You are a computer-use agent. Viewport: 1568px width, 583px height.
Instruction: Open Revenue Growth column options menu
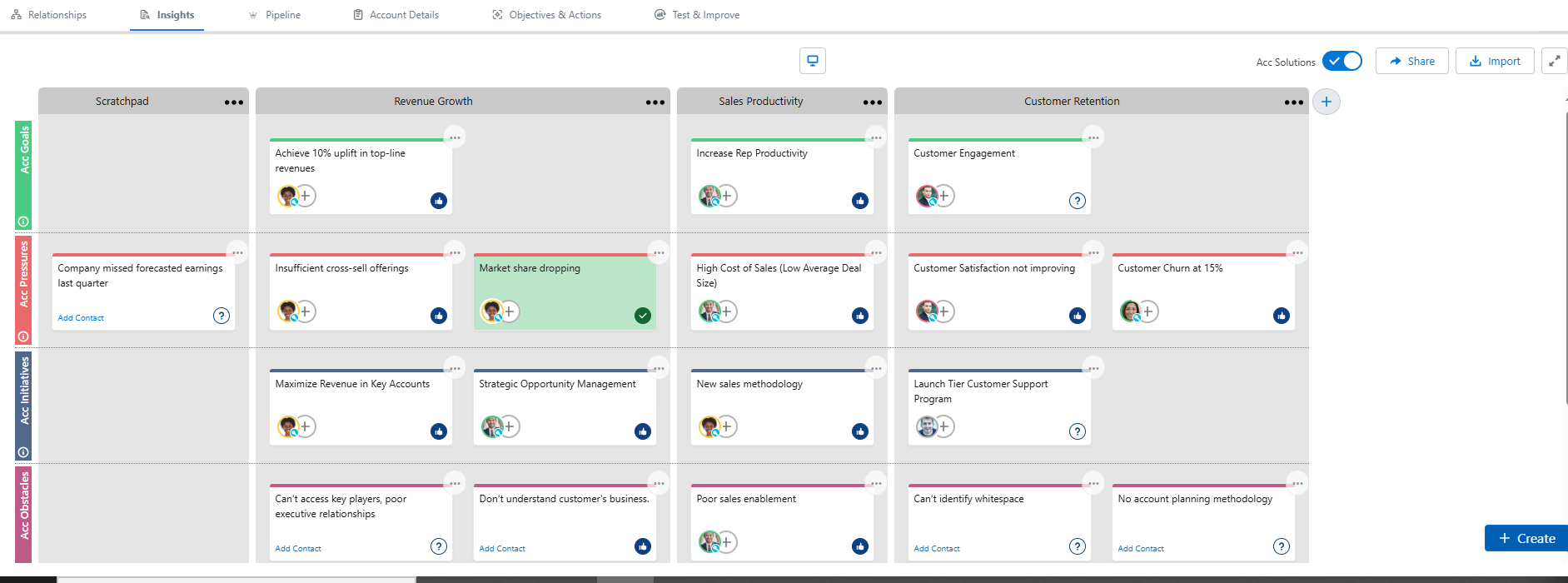[655, 102]
